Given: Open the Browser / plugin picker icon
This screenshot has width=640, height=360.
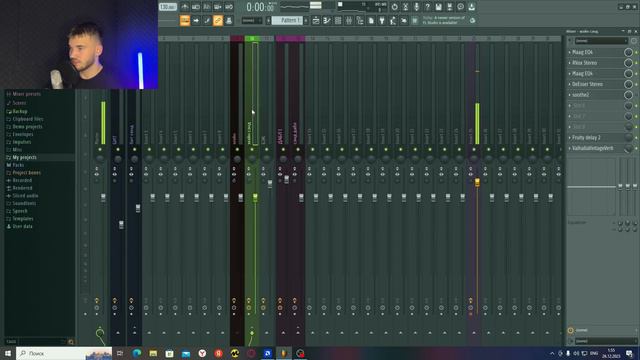Looking at the screenshot, I should tap(360, 20).
